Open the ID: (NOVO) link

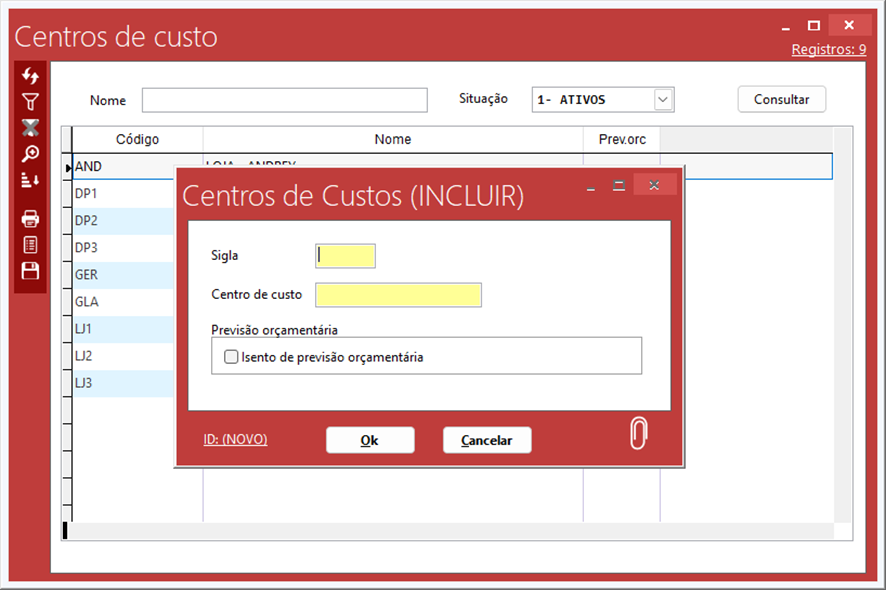pyautogui.click(x=235, y=439)
